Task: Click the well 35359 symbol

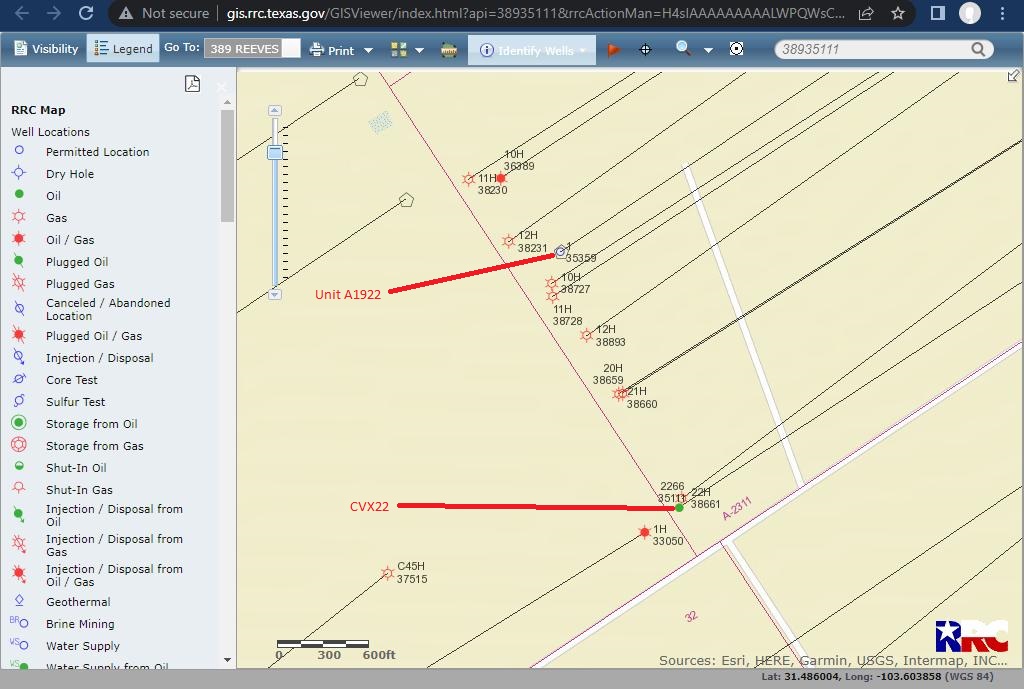Action: (560, 251)
